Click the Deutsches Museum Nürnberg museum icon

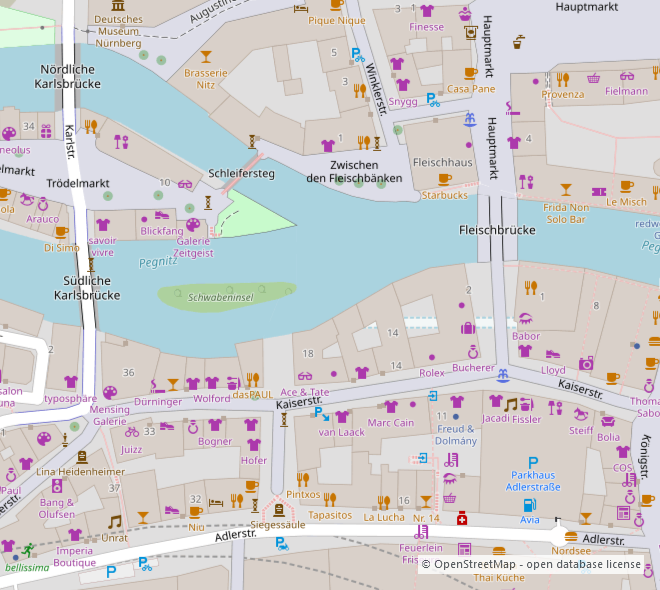point(118,5)
